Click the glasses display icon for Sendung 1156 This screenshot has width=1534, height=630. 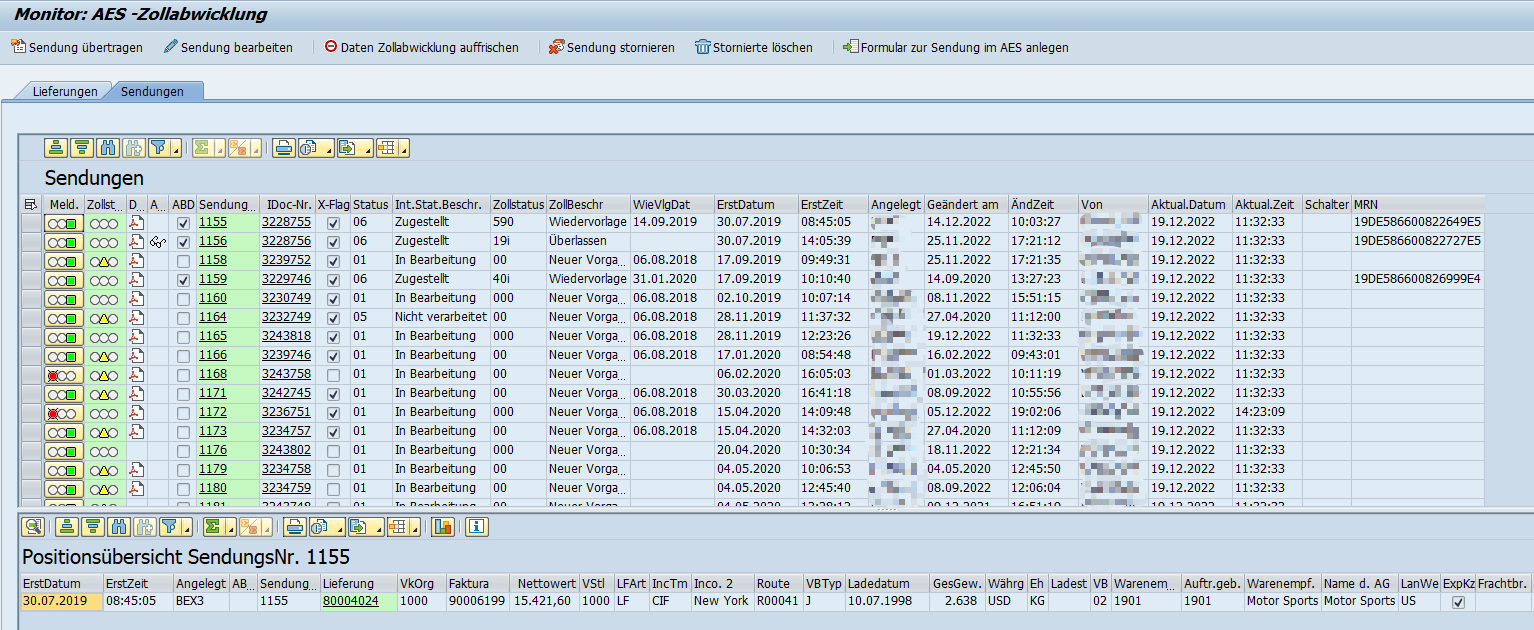tap(157, 242)
